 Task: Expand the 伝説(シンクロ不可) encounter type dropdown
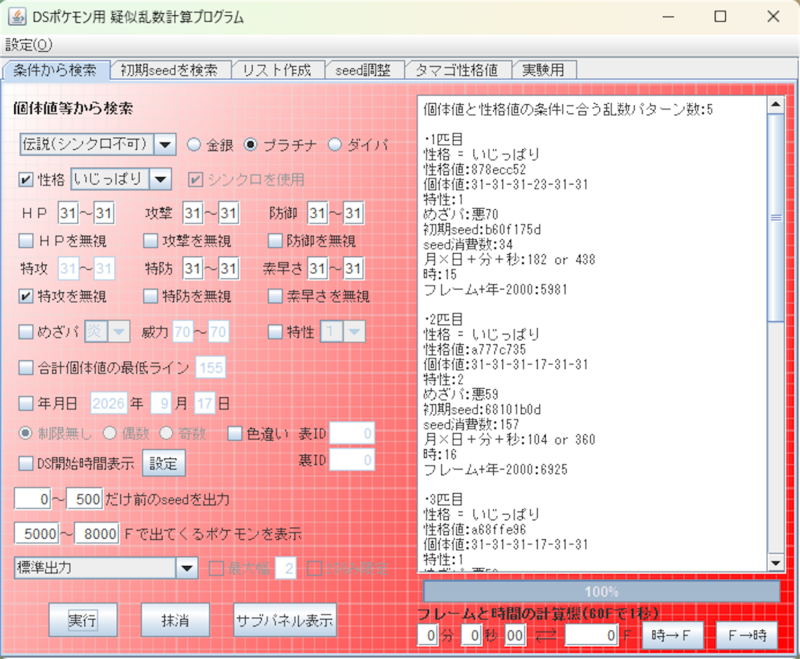(x=165, y=145)
